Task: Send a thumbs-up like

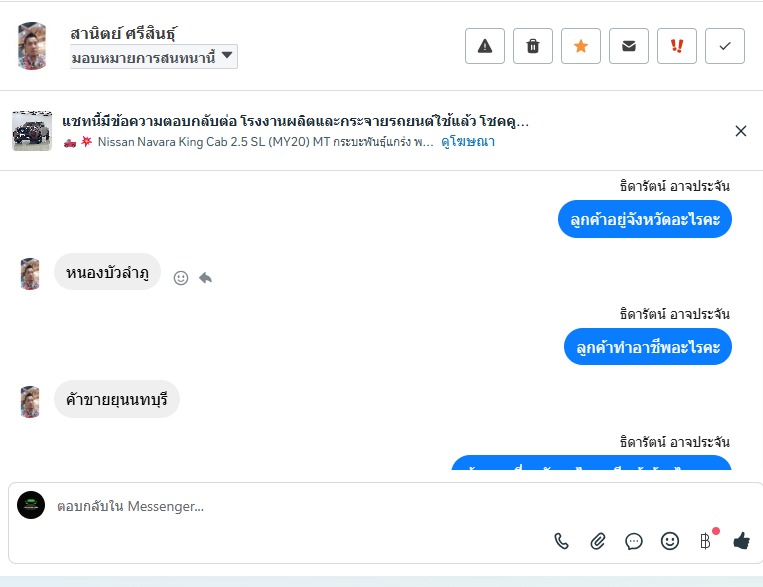Action: 741,541
